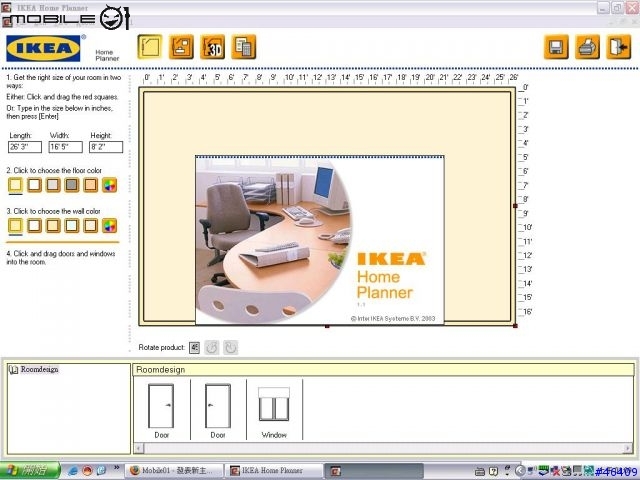Click the product list right scroll arrow

coord(628,448)
